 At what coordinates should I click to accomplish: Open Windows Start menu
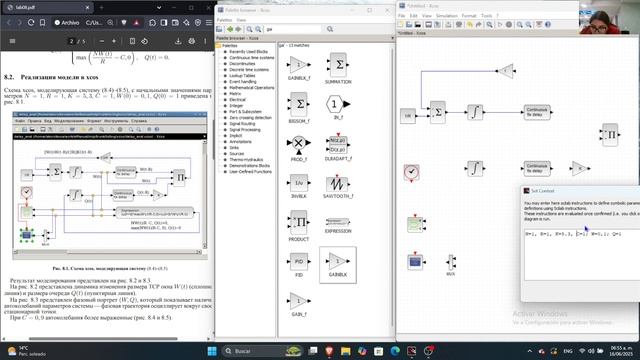212,351
